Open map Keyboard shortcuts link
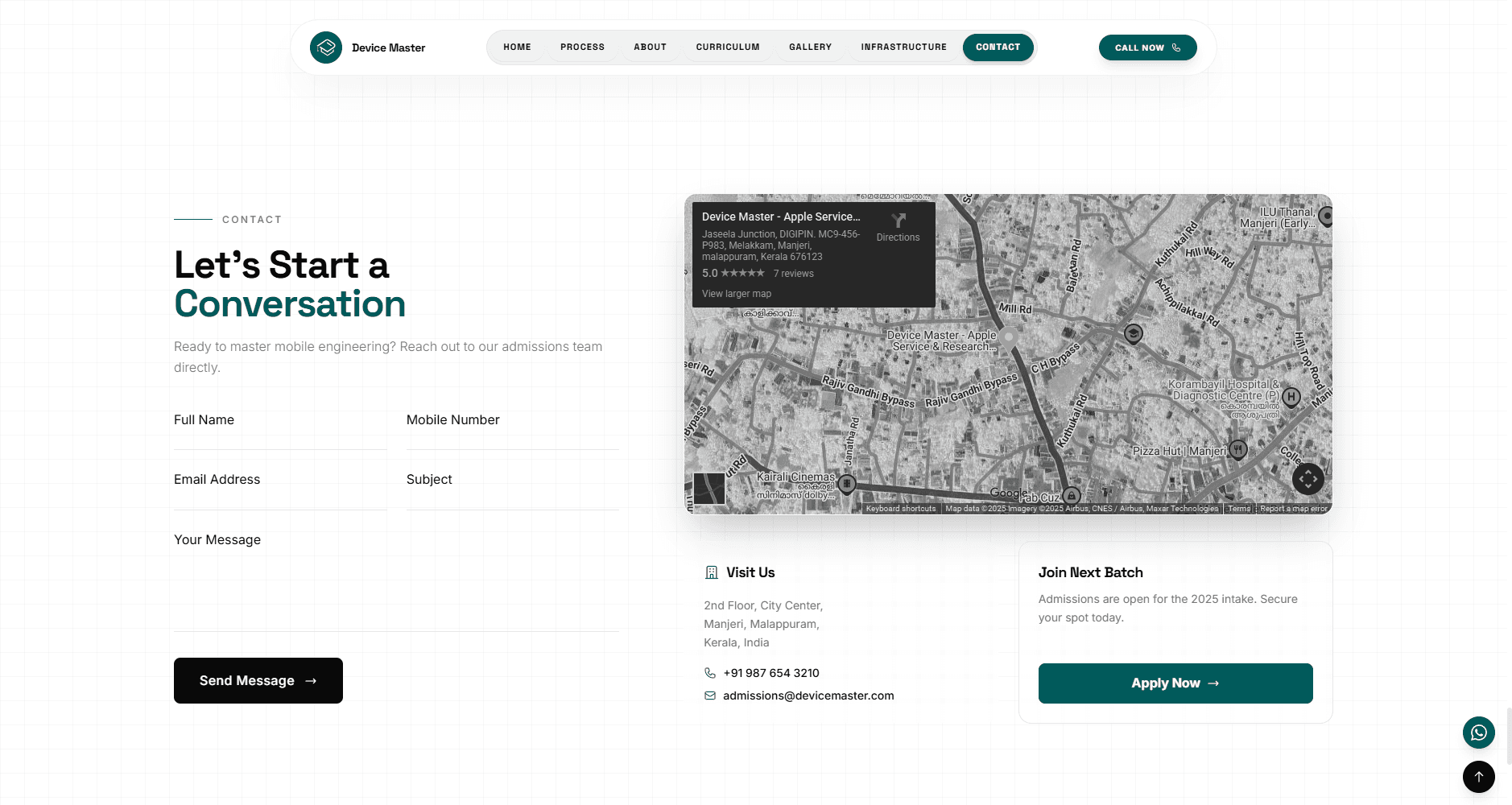This screenshot has width=1512, height=805. [901, 509]
